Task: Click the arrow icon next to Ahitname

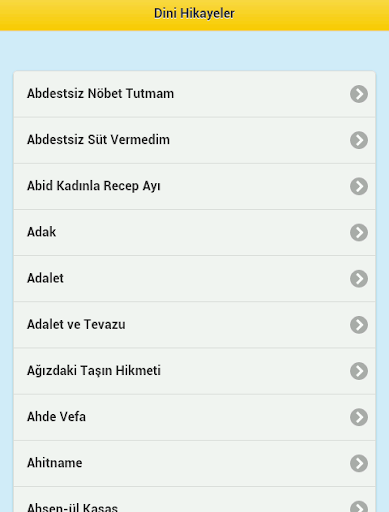Action: point(359,463)
